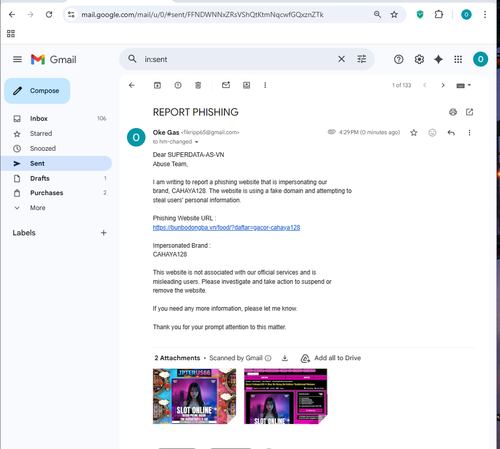Image resolution: width=500 pixels, height=449 pixels.
Task: Open the shield extension icon
Action: (x=420, y=14)
